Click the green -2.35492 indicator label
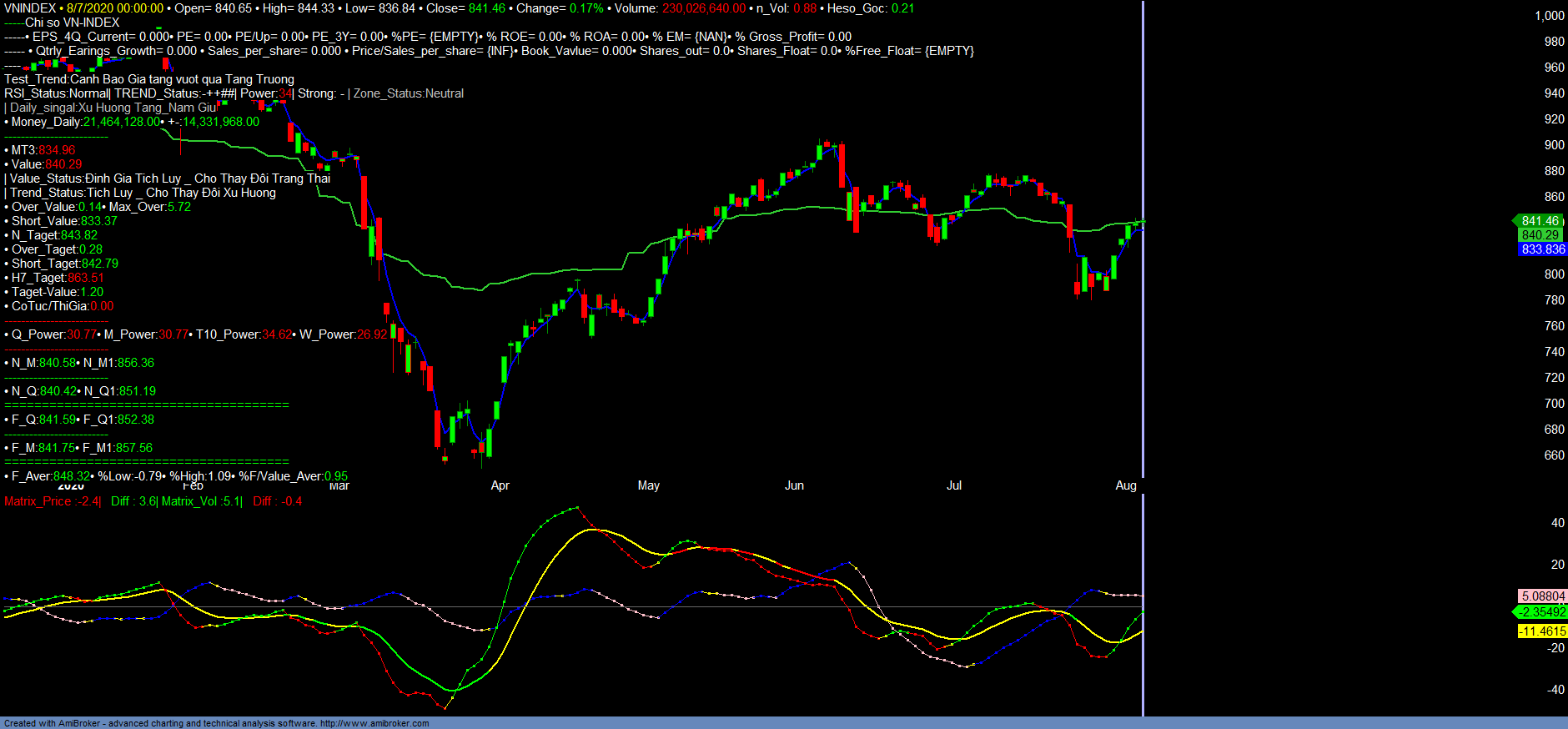The image size is (1568, 729). pyautogui.click(x=1540, y=612)
